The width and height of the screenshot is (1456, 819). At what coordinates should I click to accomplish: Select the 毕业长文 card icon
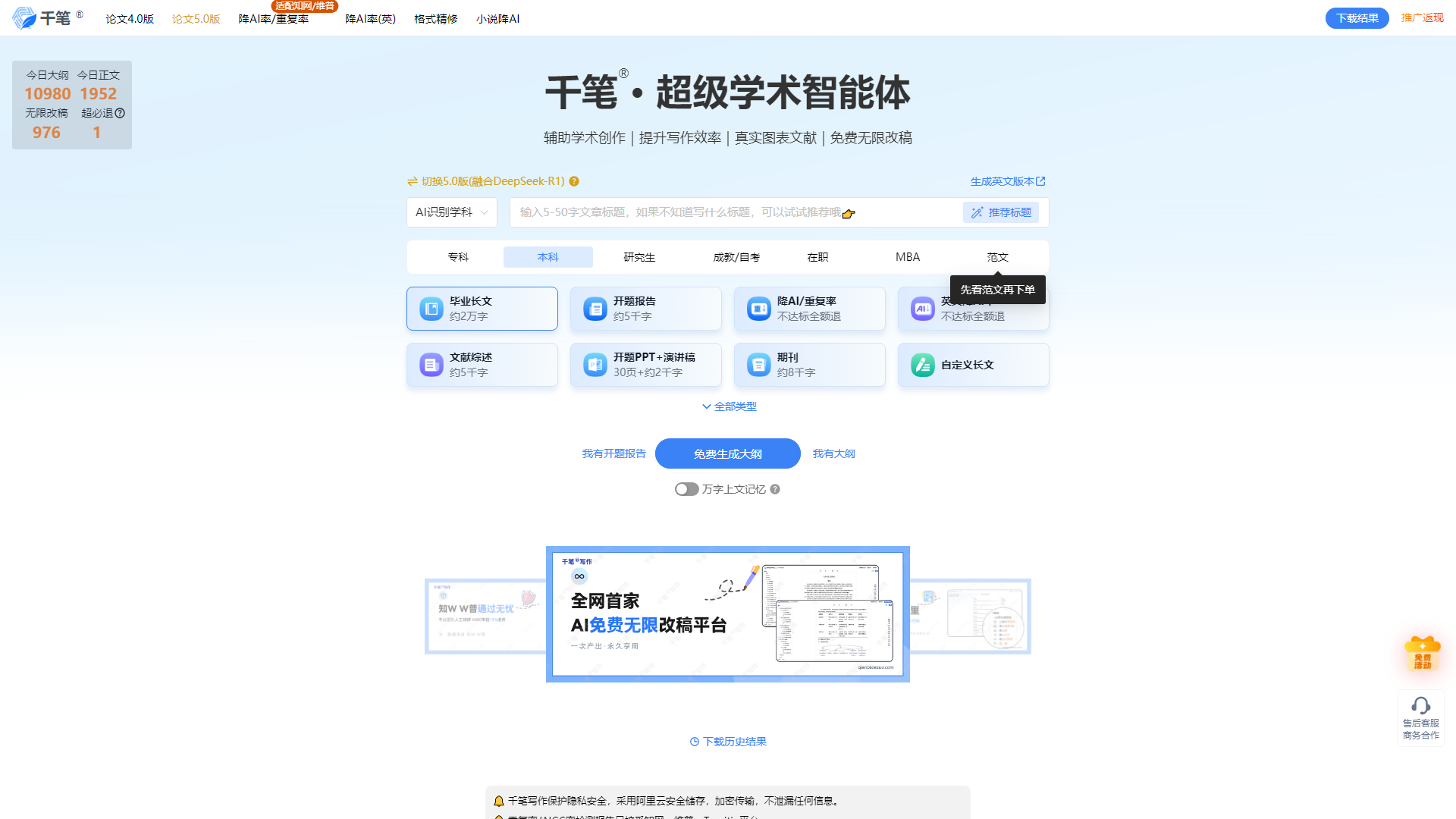[x=431, y=308]
